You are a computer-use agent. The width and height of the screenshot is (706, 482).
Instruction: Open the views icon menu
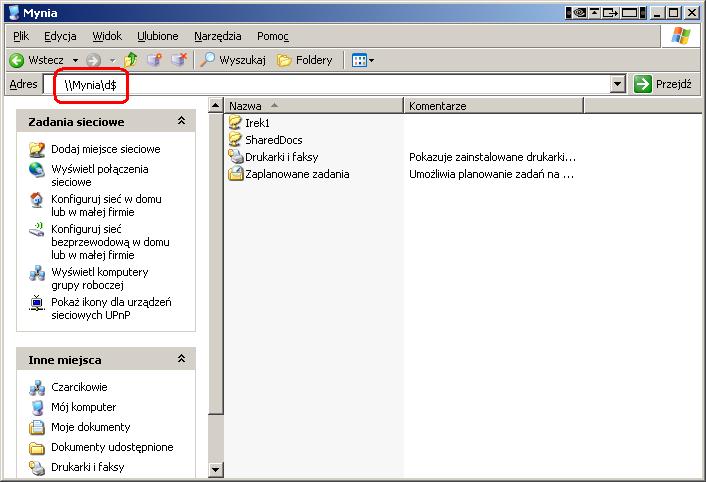(359, 60)
